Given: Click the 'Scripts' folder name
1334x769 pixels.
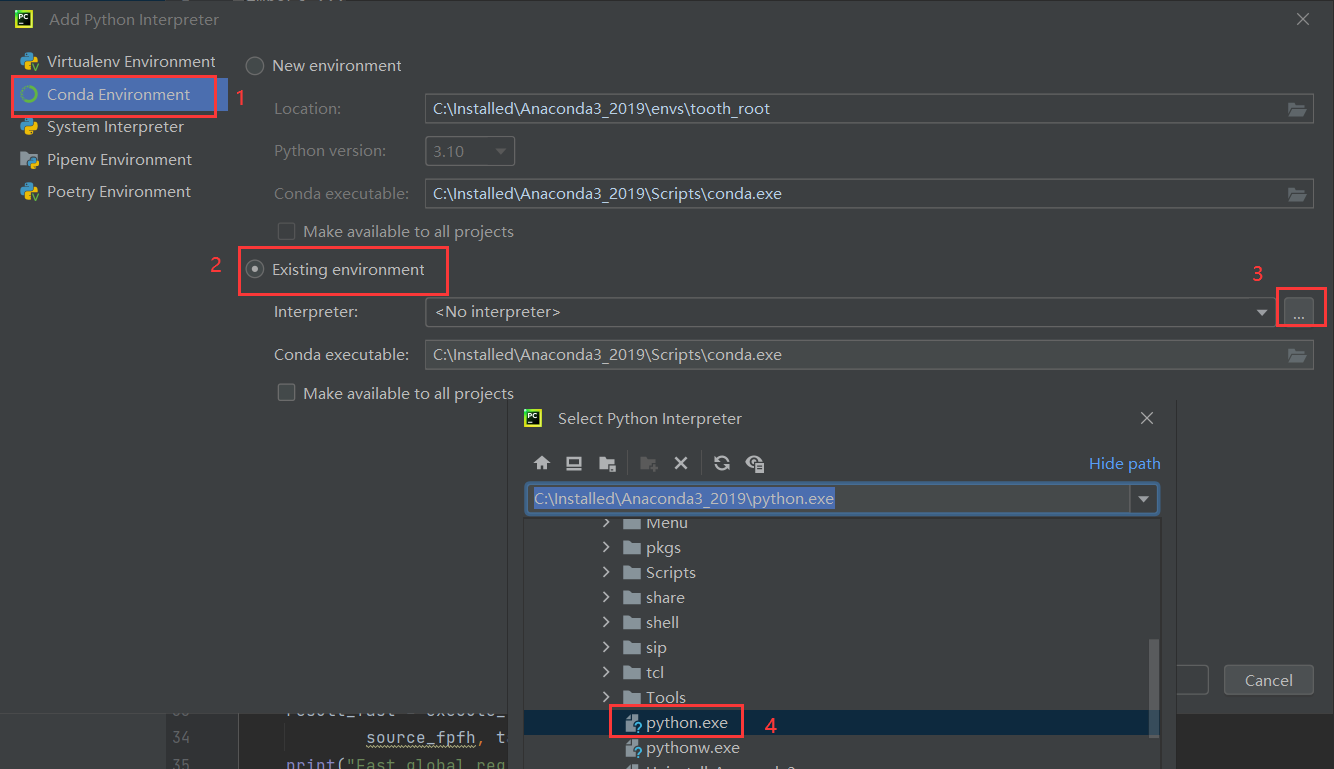Looking at the screenshot, I should tap(671, 572).
